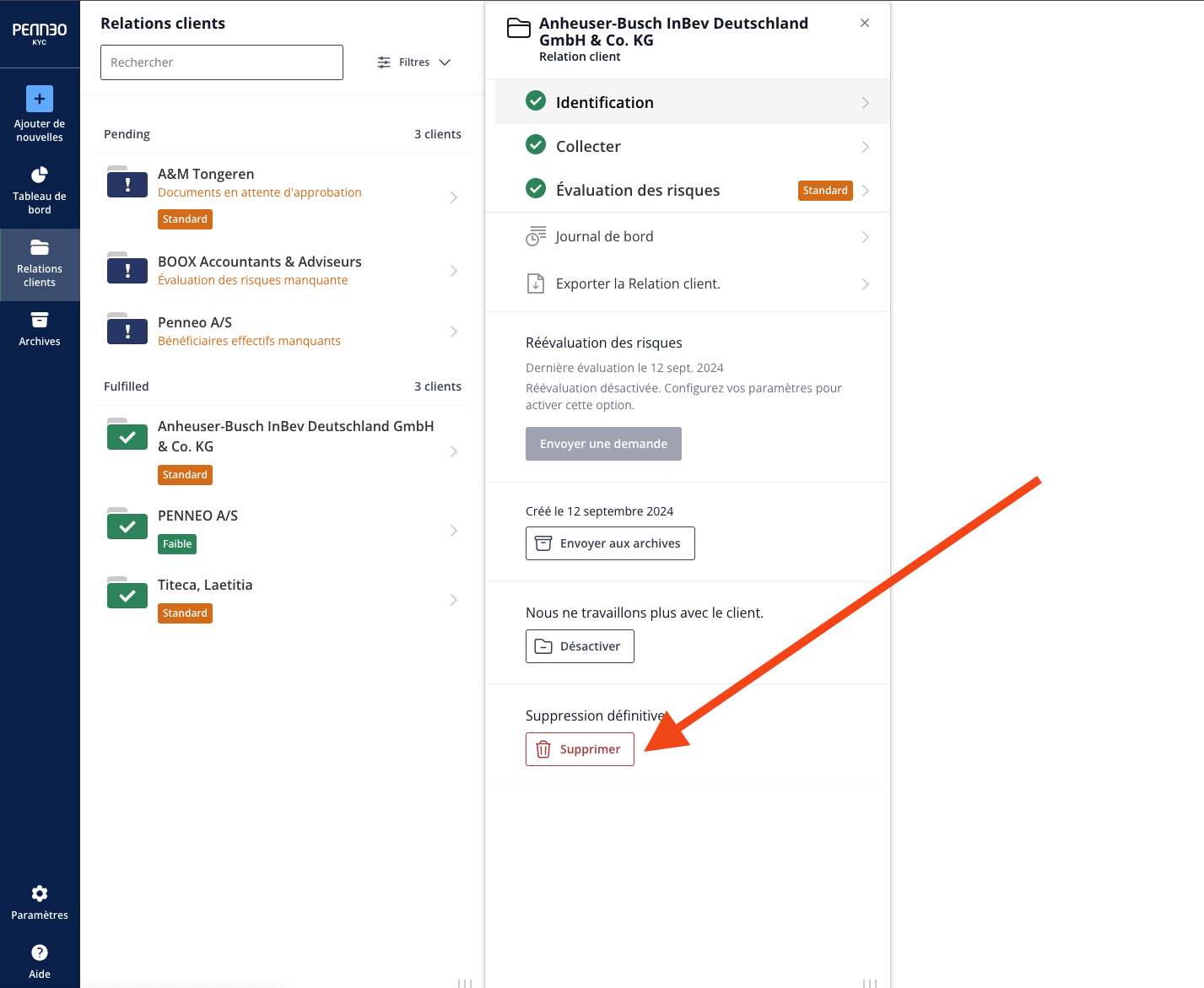This screenshot has height=988, width=1204.
Task: Open the Tableau de bord pie chart icon
Action: coord(40,175)
